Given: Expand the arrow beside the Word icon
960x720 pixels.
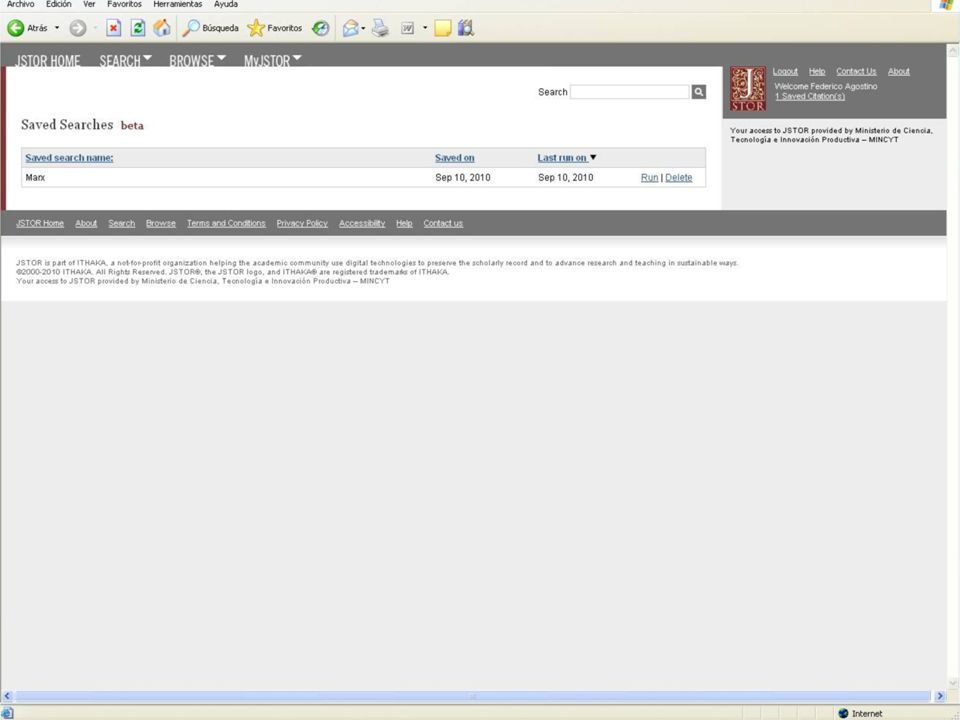Looking at the screenshot, I should click(425, 28).
